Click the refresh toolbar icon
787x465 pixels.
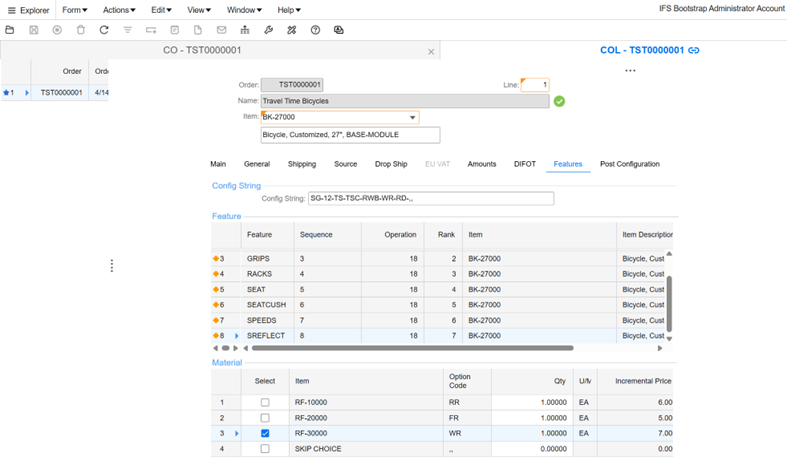pyautogui.click(x=104, y=30)
